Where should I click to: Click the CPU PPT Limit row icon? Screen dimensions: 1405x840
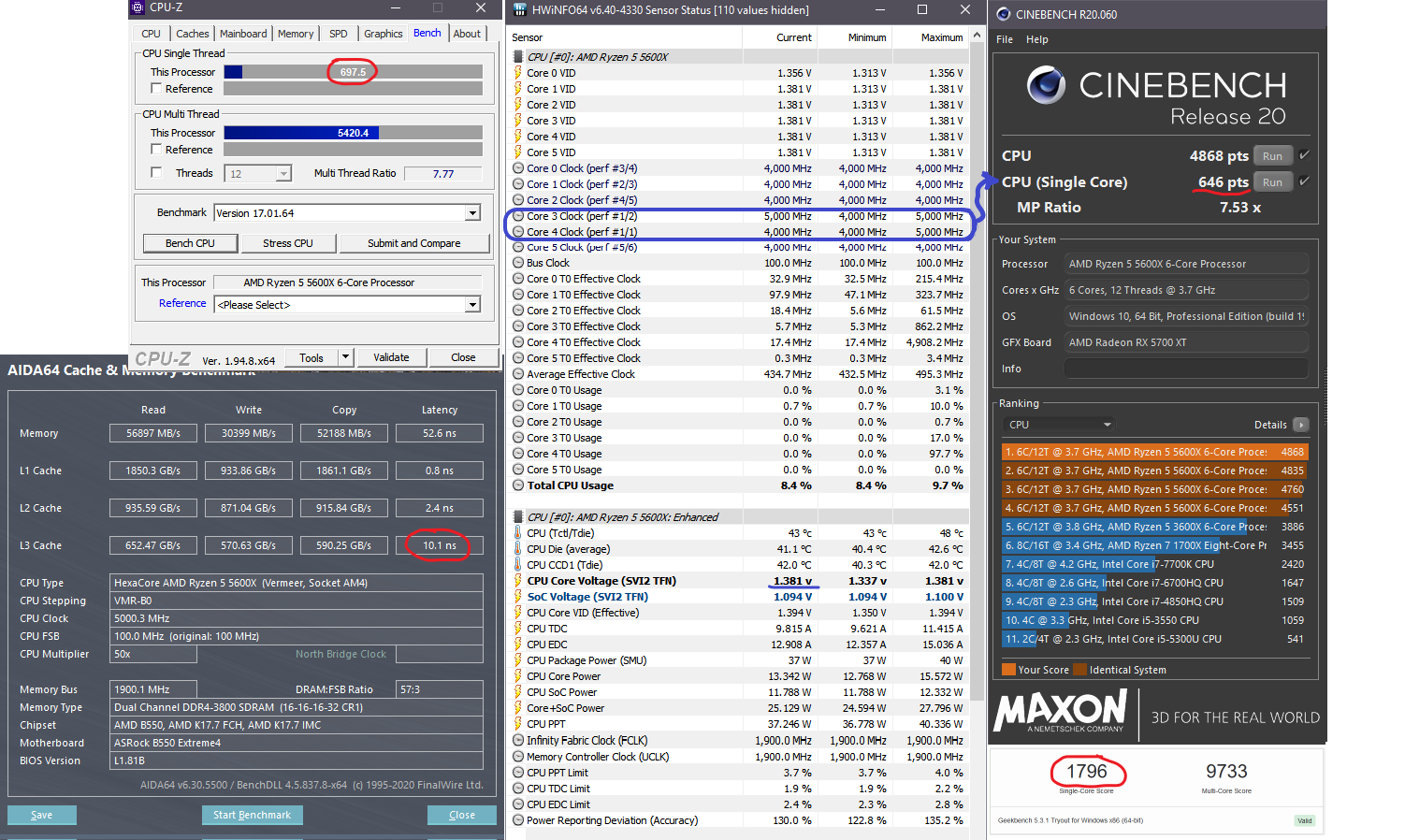(x=518, y=773)
